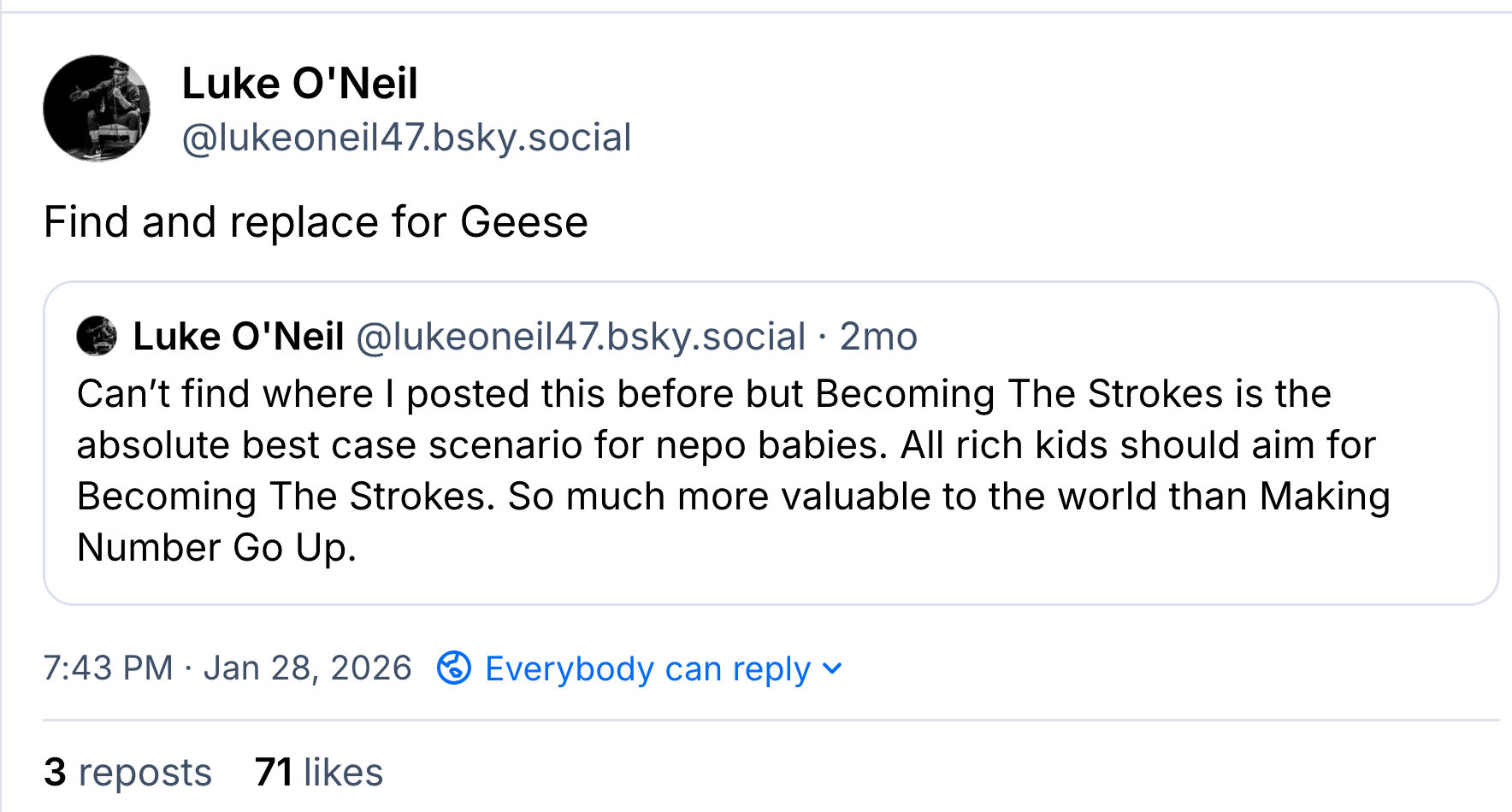
Task: Click the "Jan 28, 2026" date text
Action: 308,668
